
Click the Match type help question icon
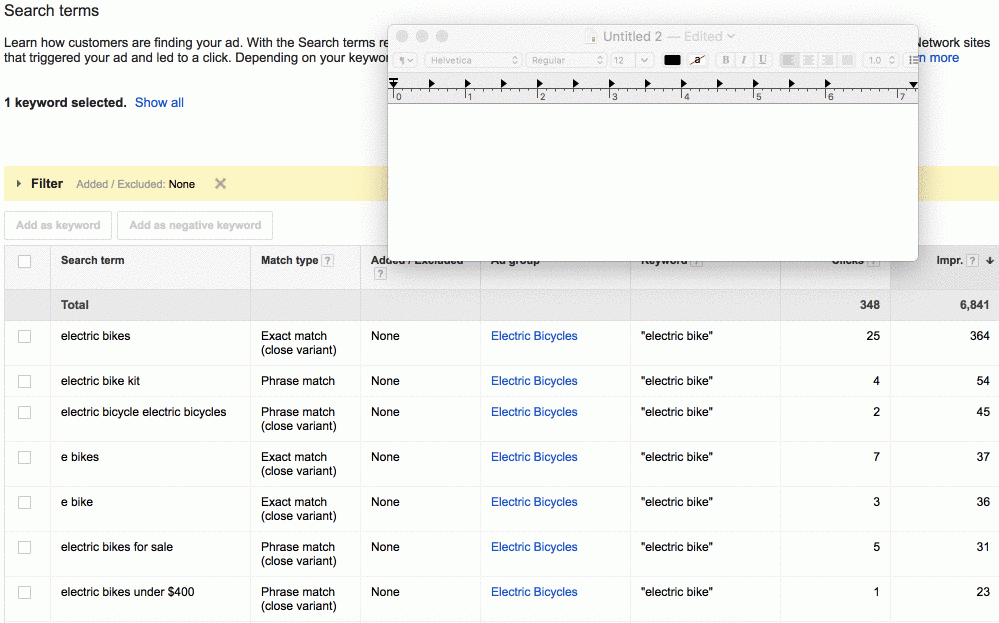[x=327, y=261]
